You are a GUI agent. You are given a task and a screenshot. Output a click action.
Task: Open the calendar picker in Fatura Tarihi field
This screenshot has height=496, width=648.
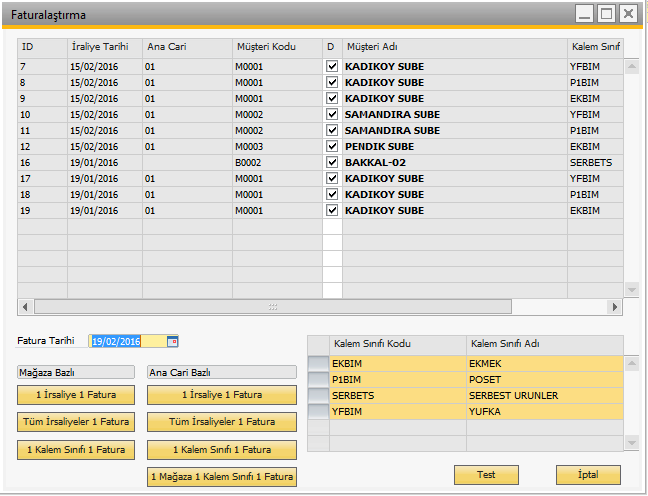click(x=173, y=342)
